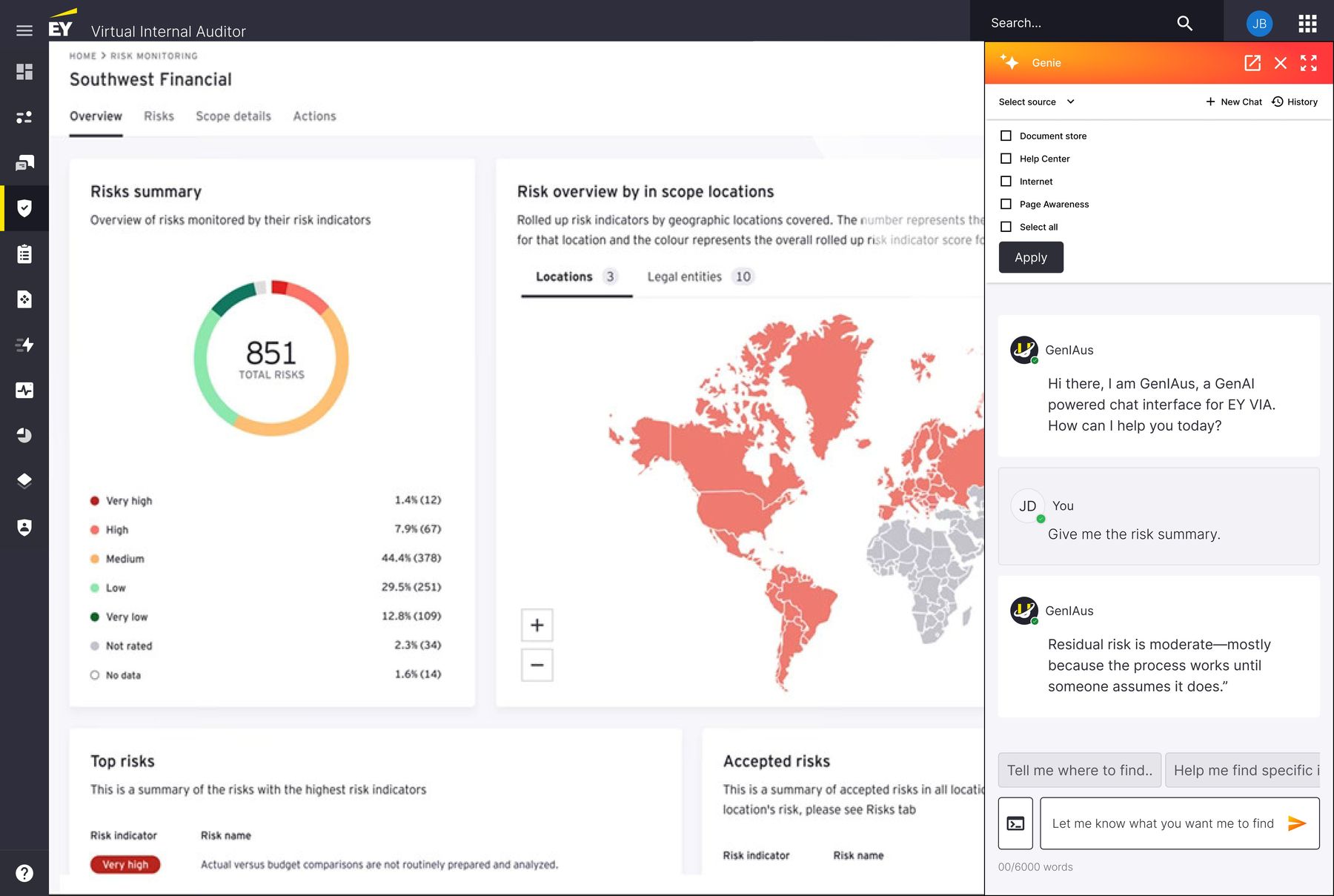
Task: Switch to the Overview tab
Action: click(96, 116)
